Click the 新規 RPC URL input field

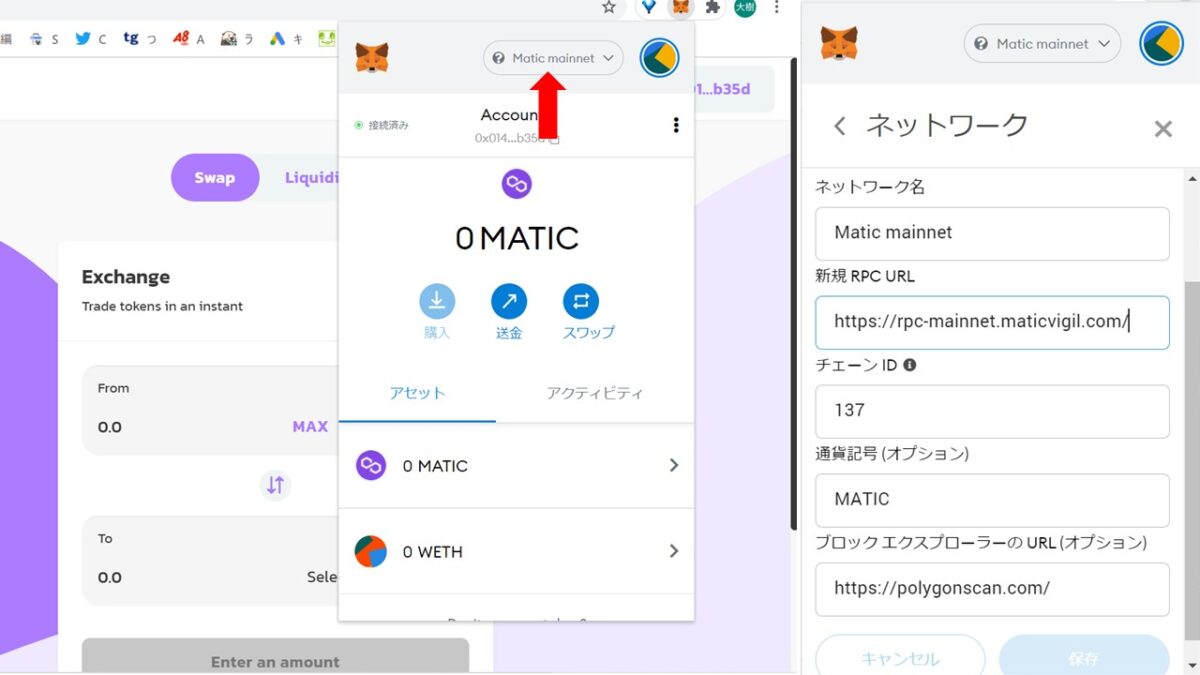(992, 322)
